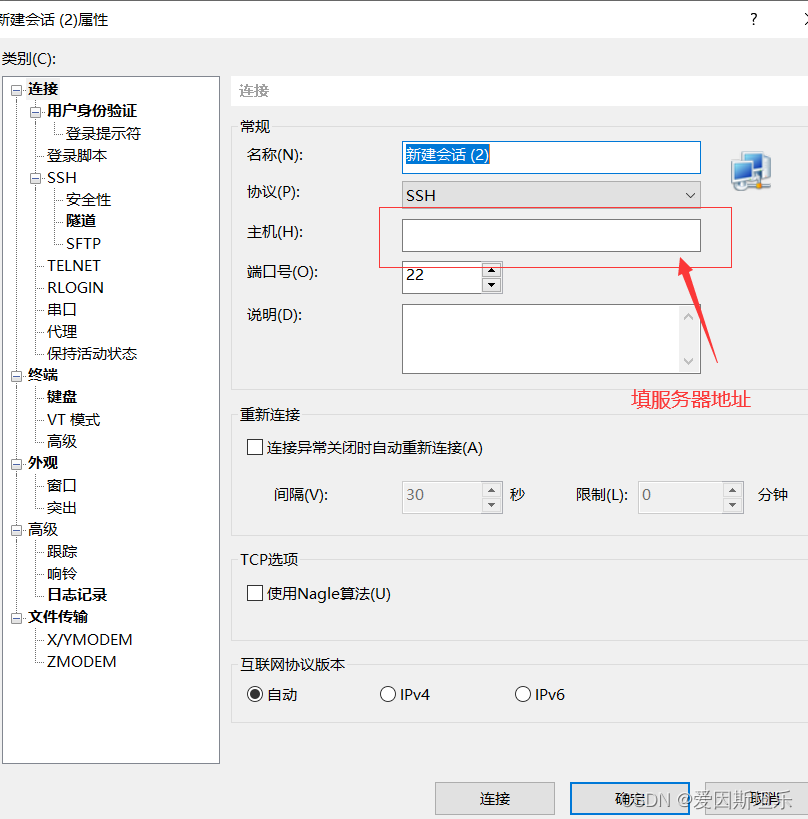The image size is (808, 819).
Task: Click the 主机 host input field
Action: coord(551,235)
